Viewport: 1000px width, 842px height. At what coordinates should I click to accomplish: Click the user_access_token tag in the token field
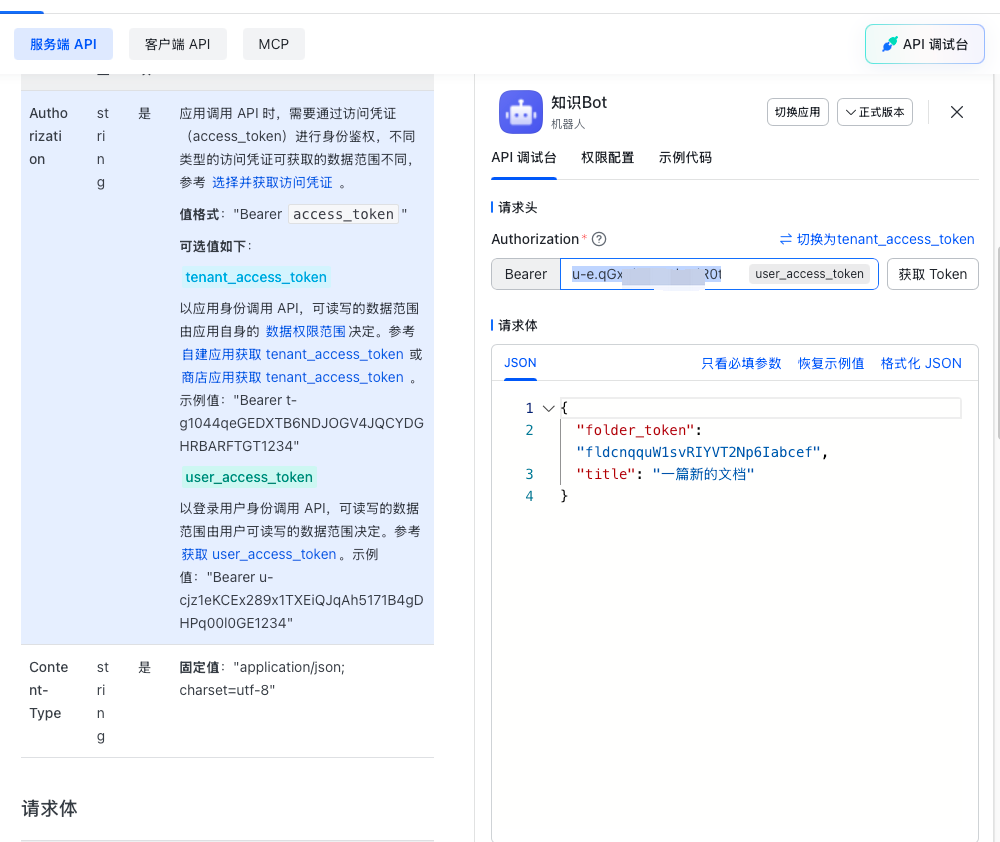[808, 273]
